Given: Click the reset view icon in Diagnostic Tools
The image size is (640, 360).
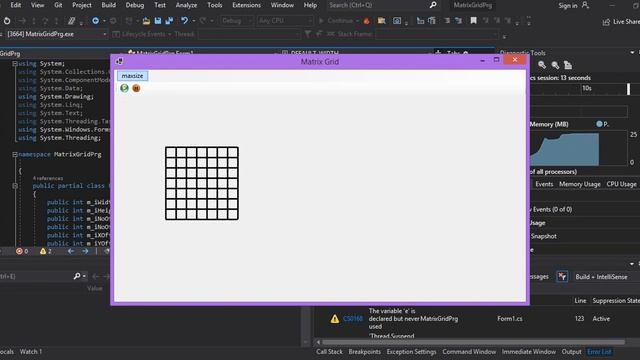Looking at the screenshot, I should pyautogui.click(x=568, y=65).
